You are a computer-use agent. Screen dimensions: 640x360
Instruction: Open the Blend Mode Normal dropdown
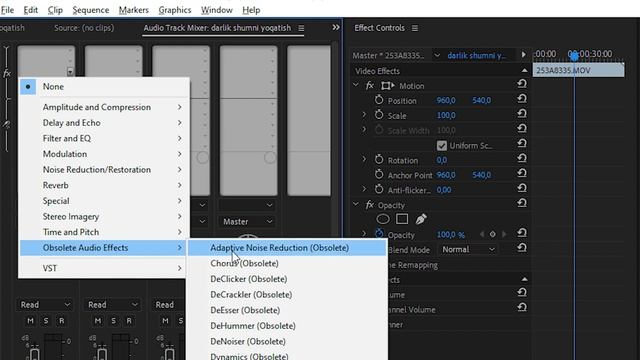pyautogui.click(x=467, y=249)
